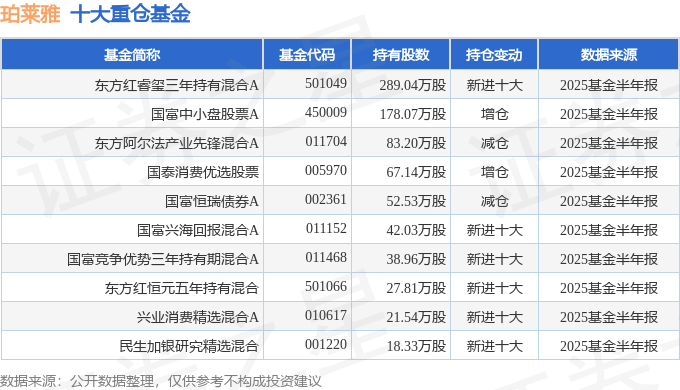This screenshot has height=390, width=680.
Task: Click the 289.04万股 holdings cell
Action: coord(412,85)
